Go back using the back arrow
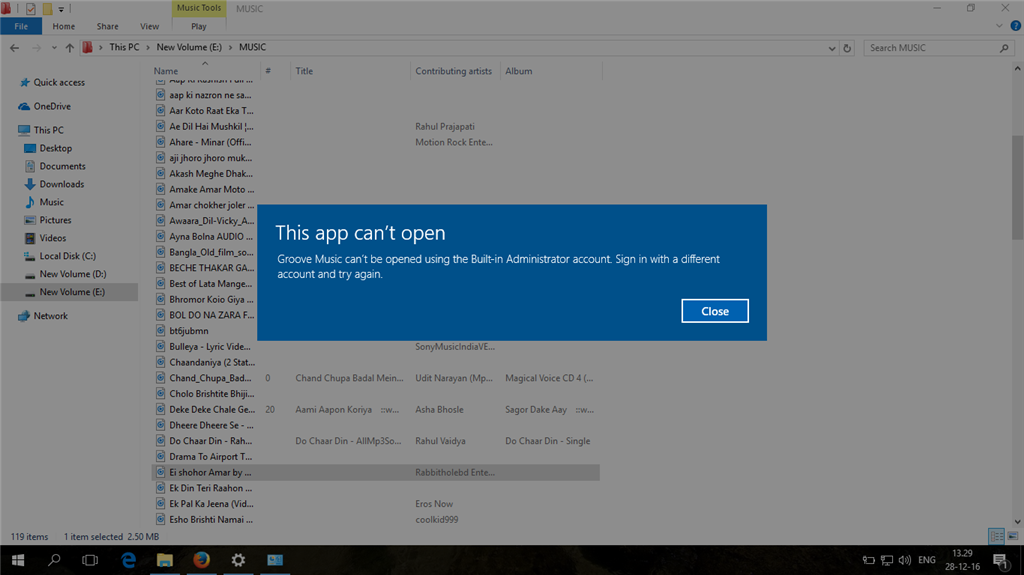 click(x=14, y=48)
